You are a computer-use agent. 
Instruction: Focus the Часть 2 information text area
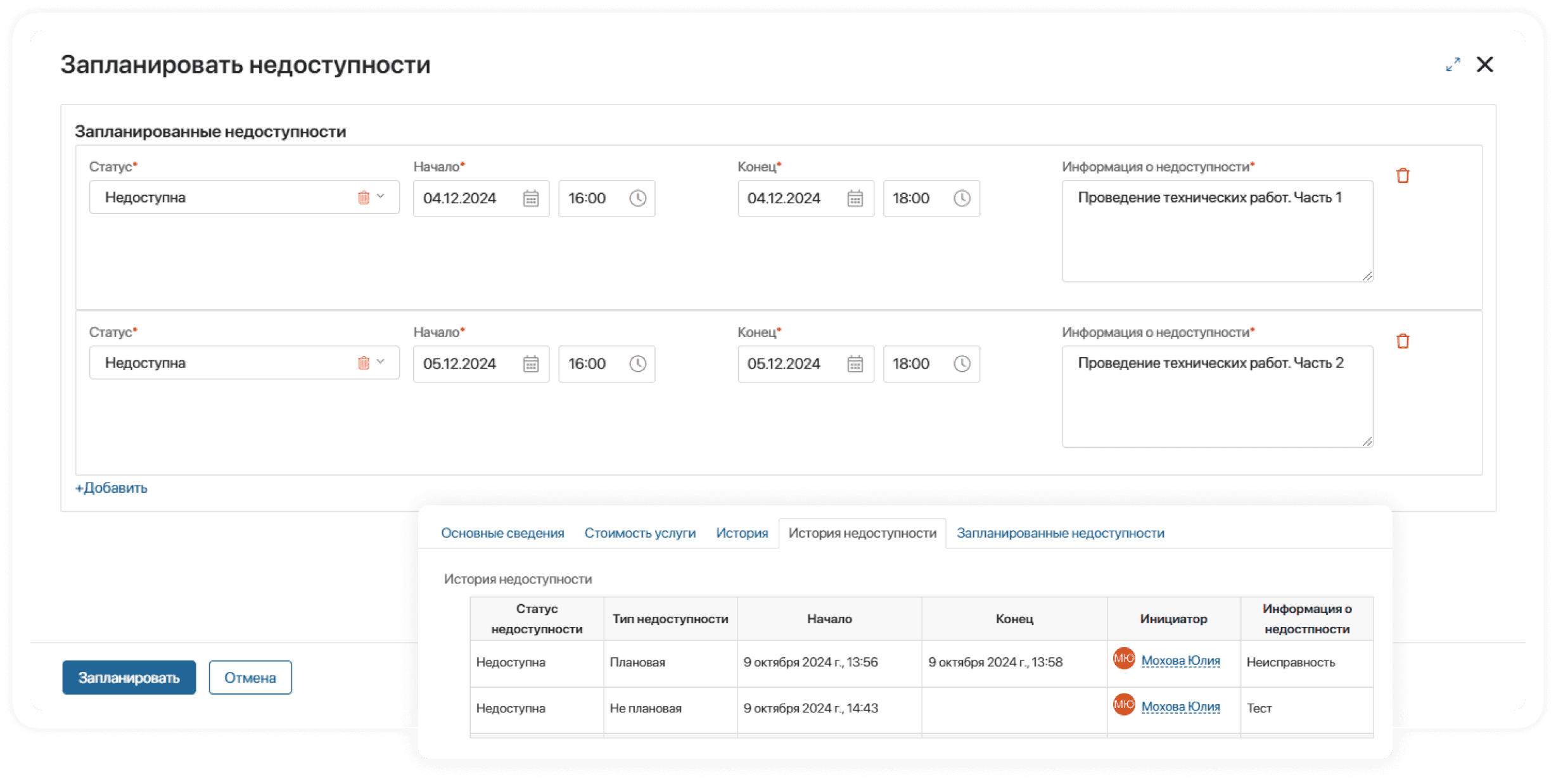(1216, 396)
